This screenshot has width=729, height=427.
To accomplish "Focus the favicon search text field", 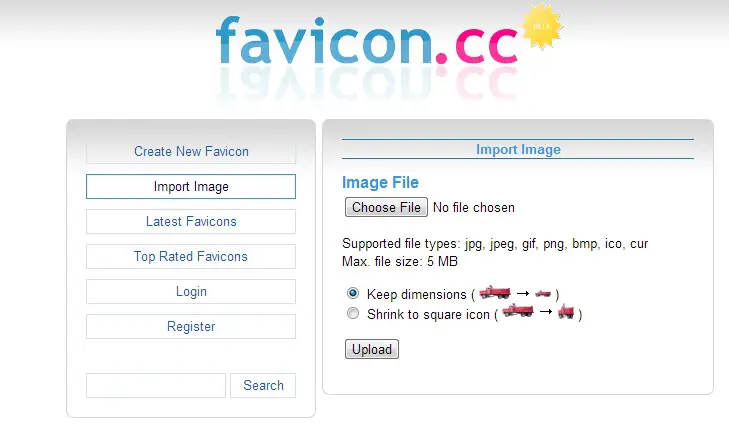I will pyautogui.click(x=156, y=385).
